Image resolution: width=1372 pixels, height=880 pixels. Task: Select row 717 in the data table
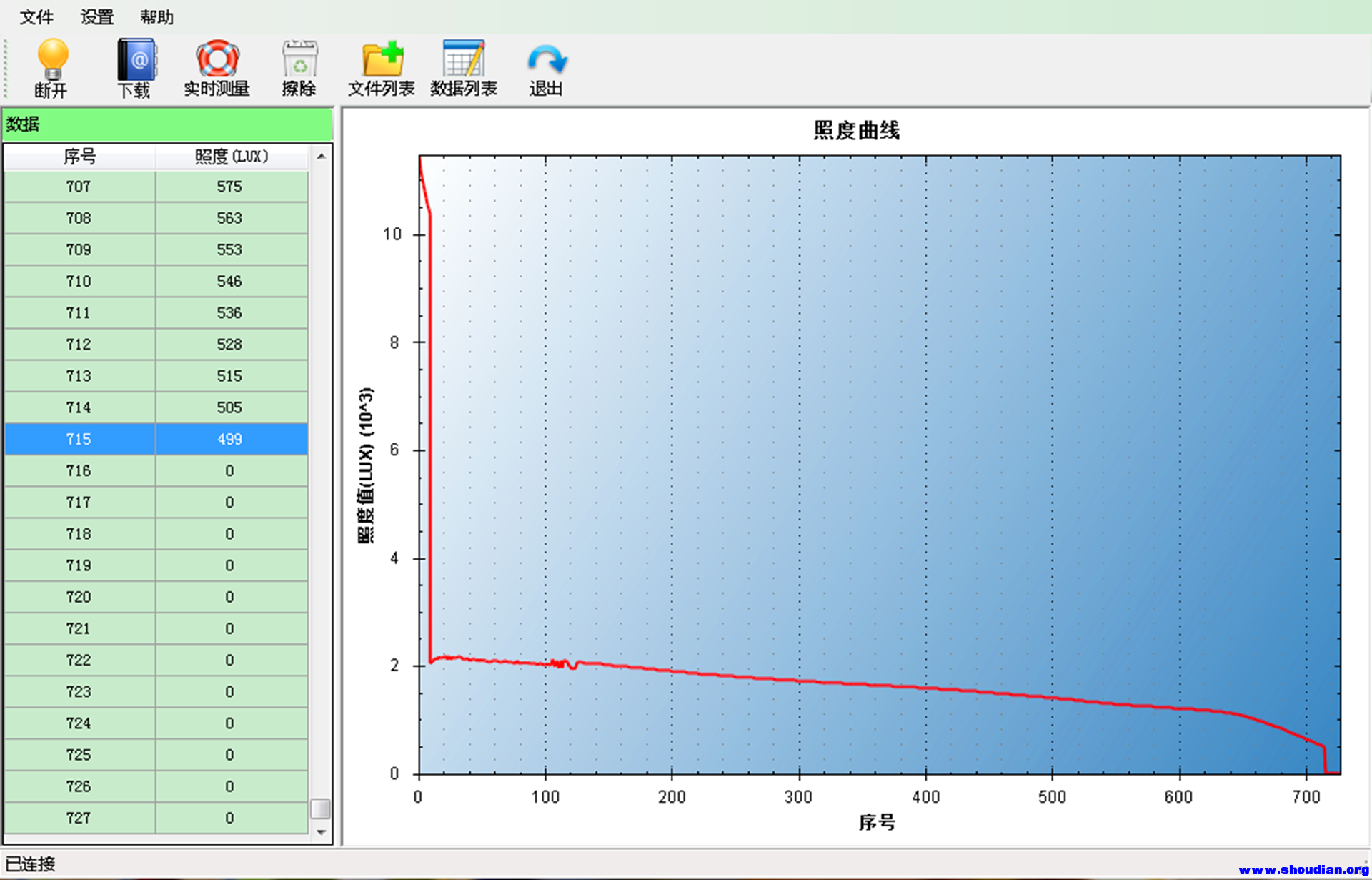click(x=156, y=502)
